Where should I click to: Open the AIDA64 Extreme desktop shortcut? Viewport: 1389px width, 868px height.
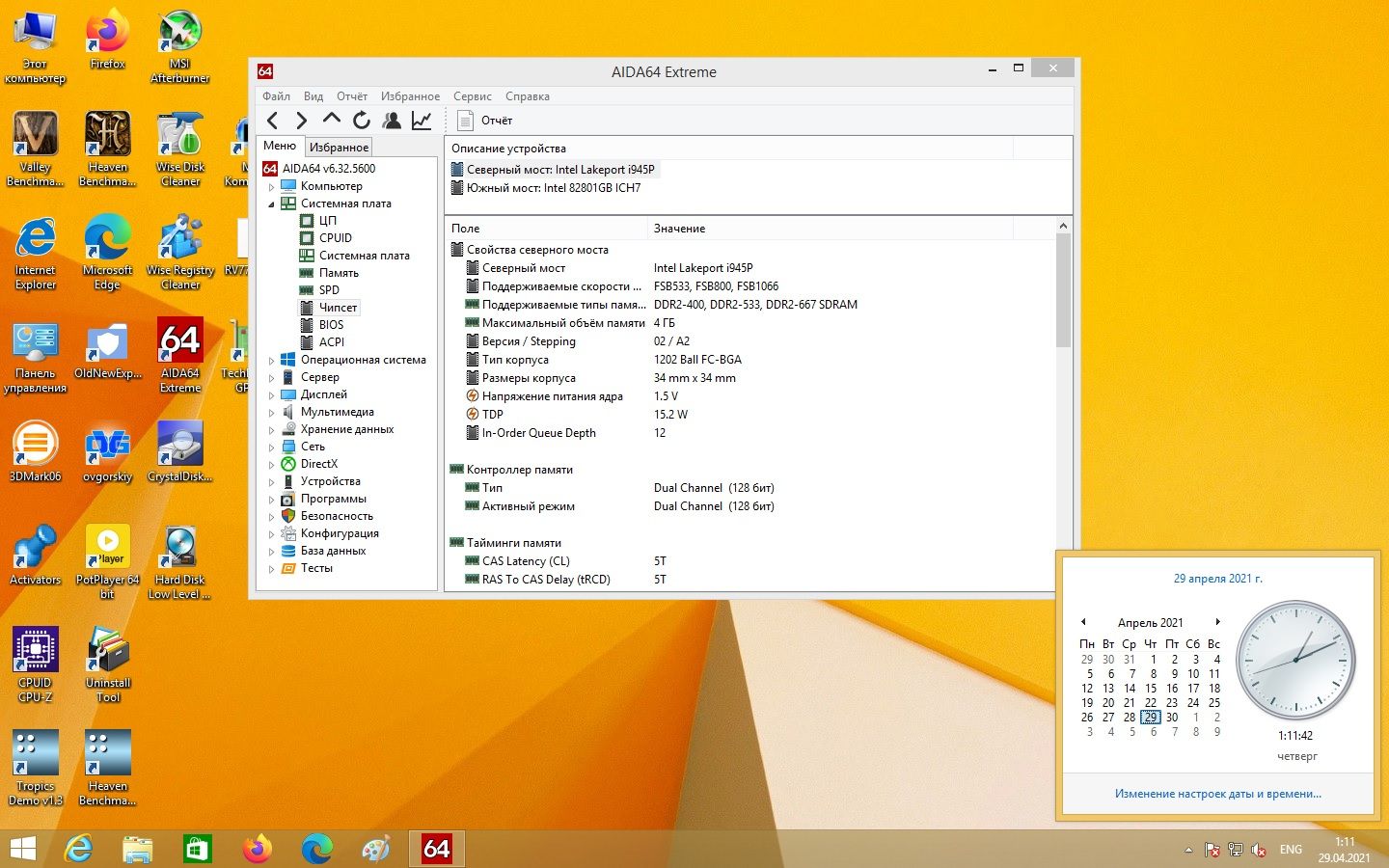pos(180,355)
